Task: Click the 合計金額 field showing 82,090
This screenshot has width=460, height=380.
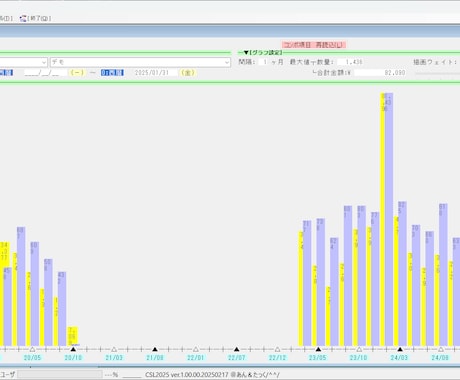Action: [x=380, y=72]
